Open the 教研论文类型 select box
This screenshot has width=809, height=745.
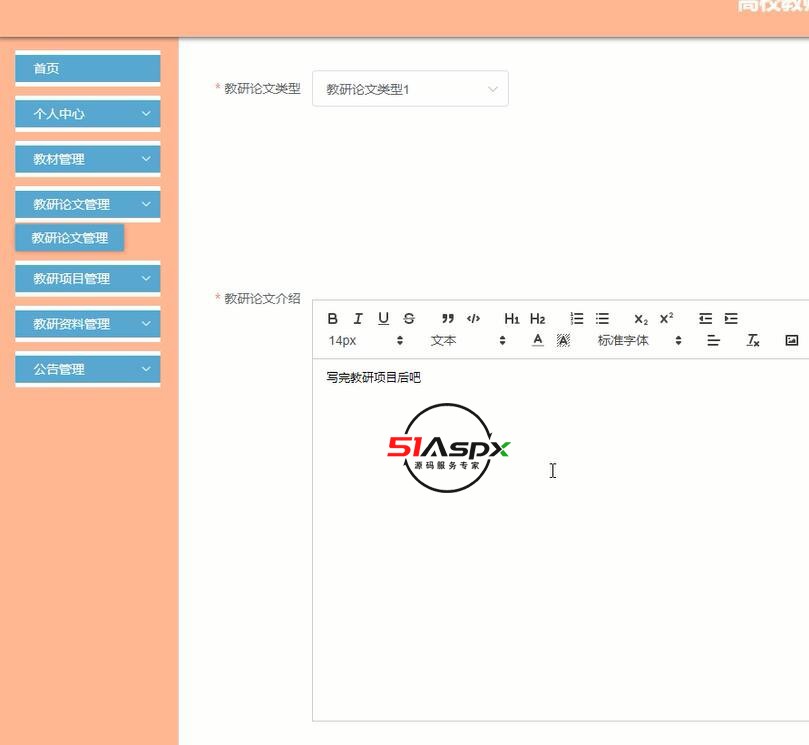pos(410,89)
